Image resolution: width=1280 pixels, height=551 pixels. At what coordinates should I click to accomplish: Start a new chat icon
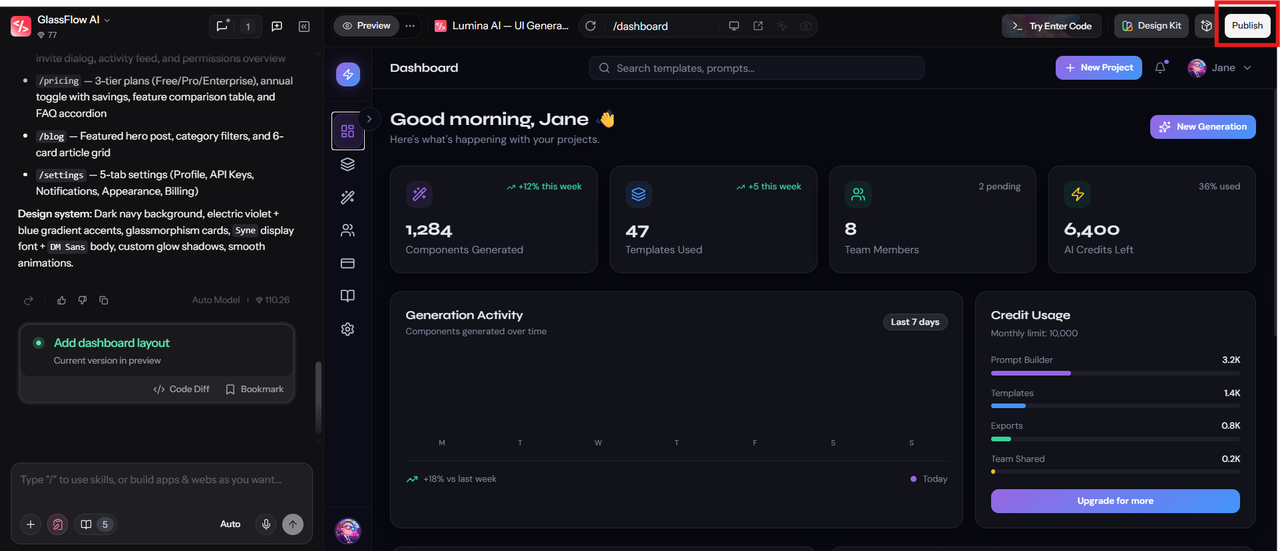coord(277,26)
